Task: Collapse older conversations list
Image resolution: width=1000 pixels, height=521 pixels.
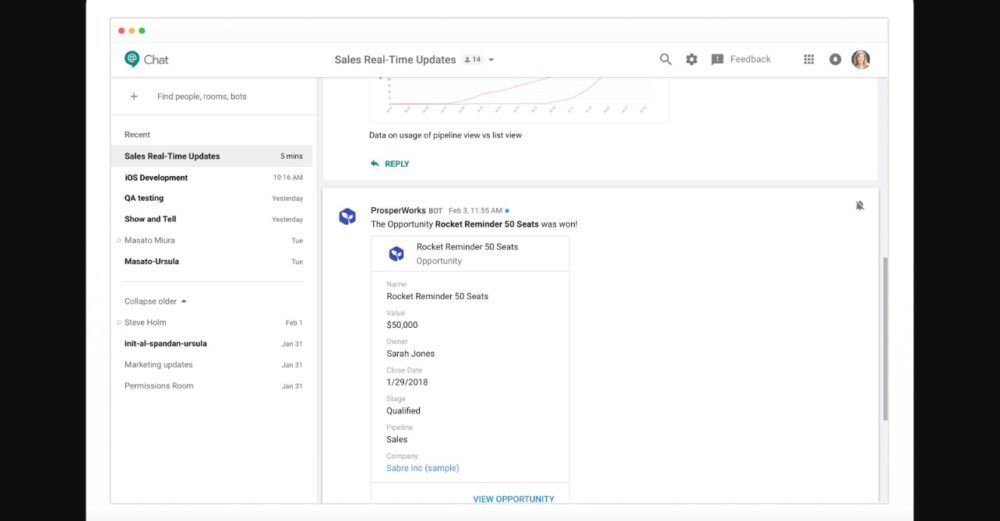Action: 155,301
